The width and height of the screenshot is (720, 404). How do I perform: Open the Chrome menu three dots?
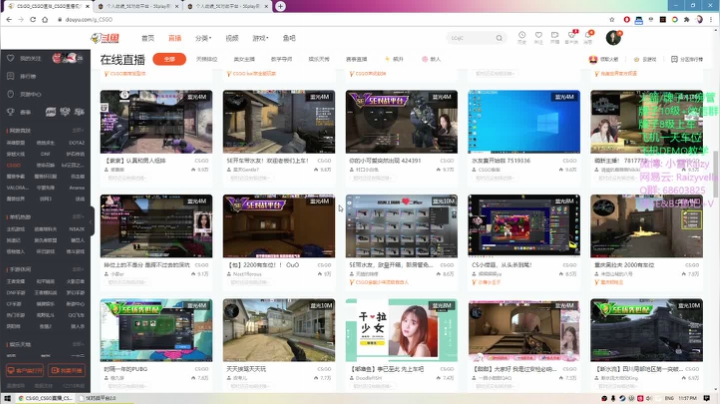point(711,20)
